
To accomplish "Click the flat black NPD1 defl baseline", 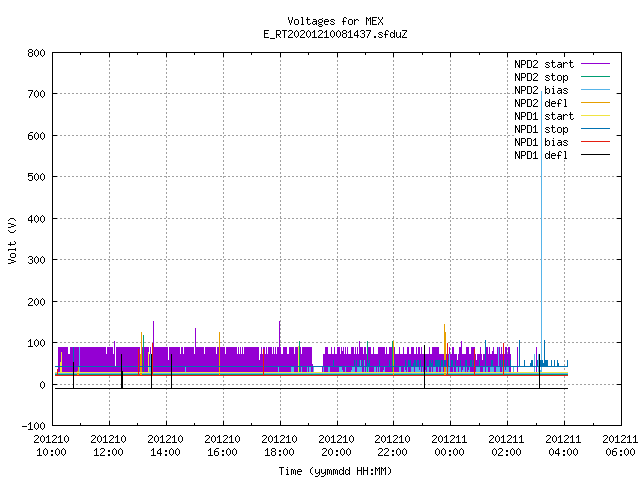I will [310, 389].
